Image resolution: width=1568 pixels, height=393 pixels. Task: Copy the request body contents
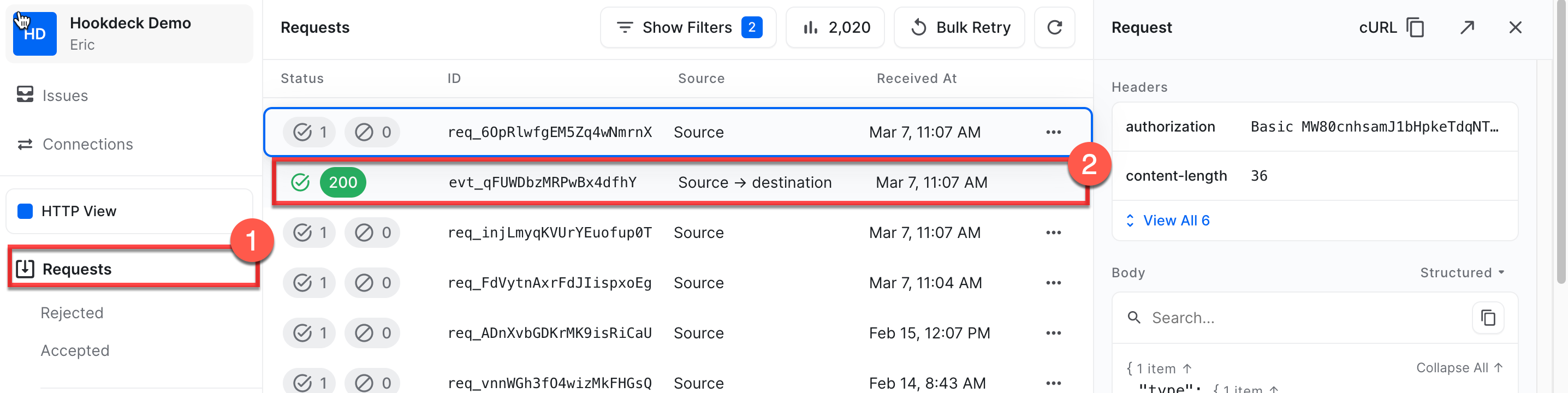1488,318
